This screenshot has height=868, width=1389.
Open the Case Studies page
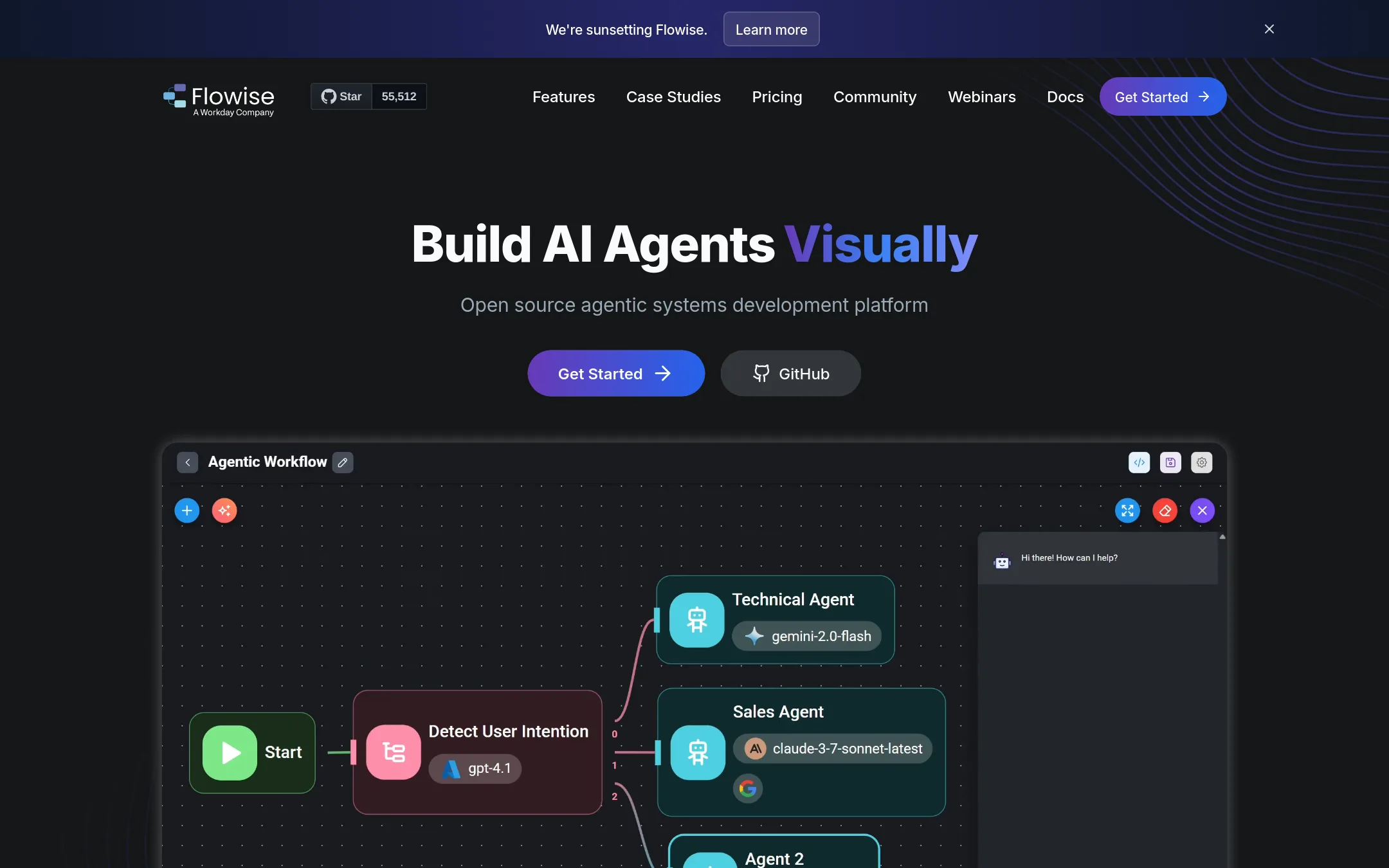click(x=673, y=97)
